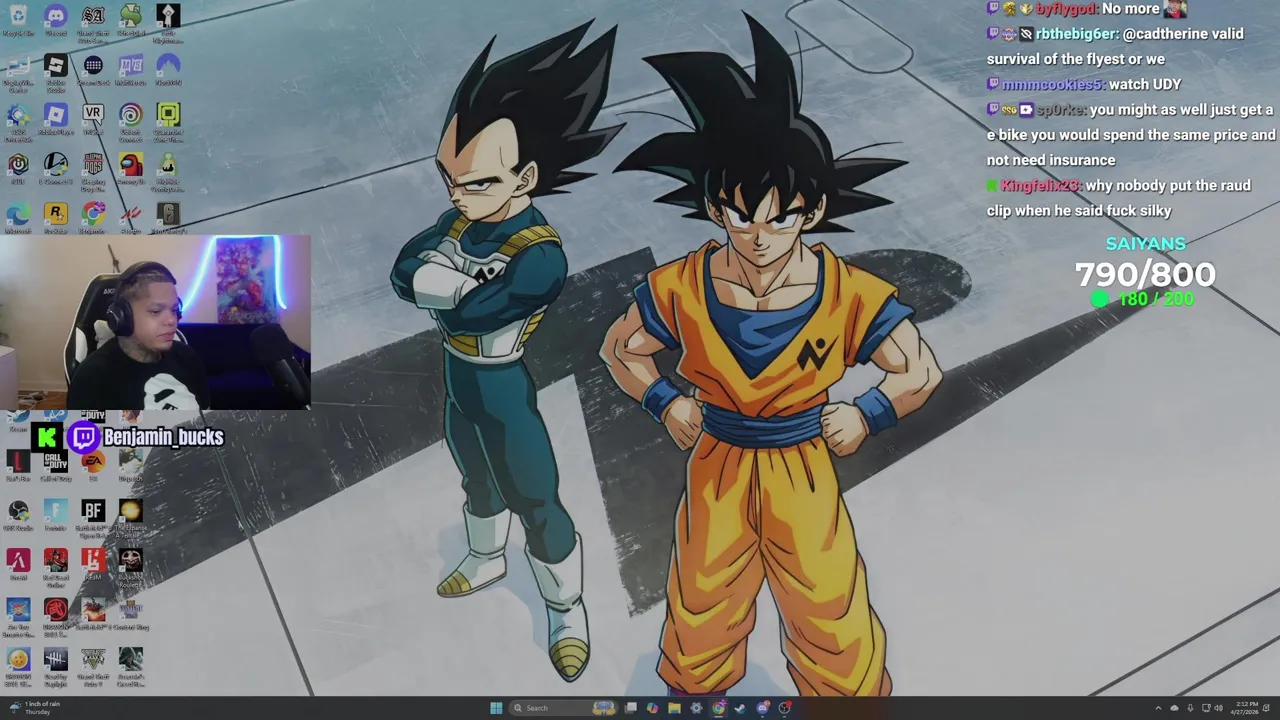This screenshot has height=720, width=1280.
Task: Open OBS Studio from the desktop
Action: pos(18,515)
